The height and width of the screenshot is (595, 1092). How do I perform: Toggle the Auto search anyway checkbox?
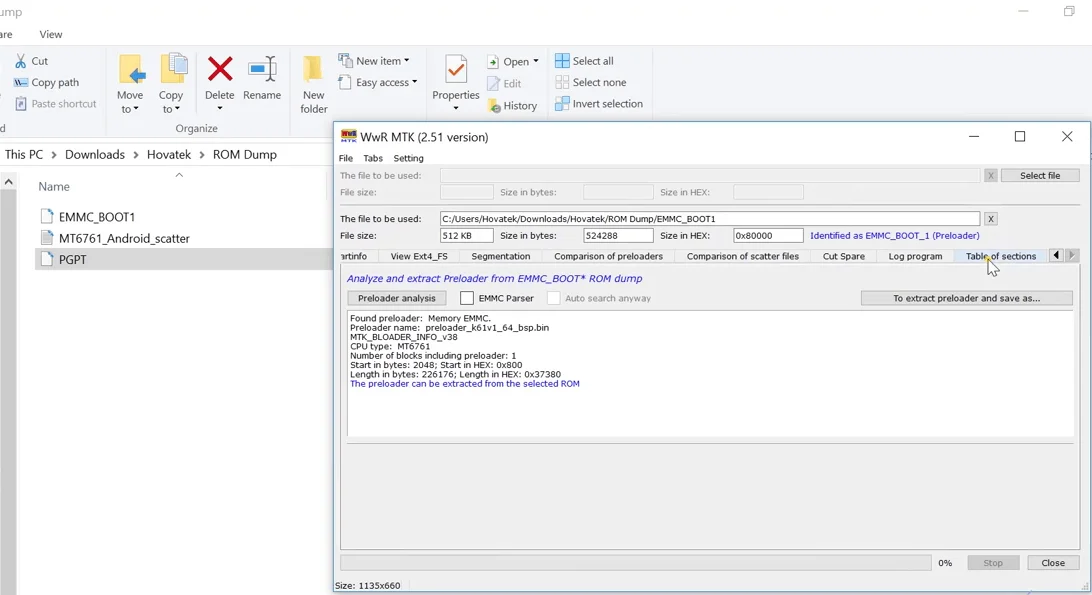554,298
